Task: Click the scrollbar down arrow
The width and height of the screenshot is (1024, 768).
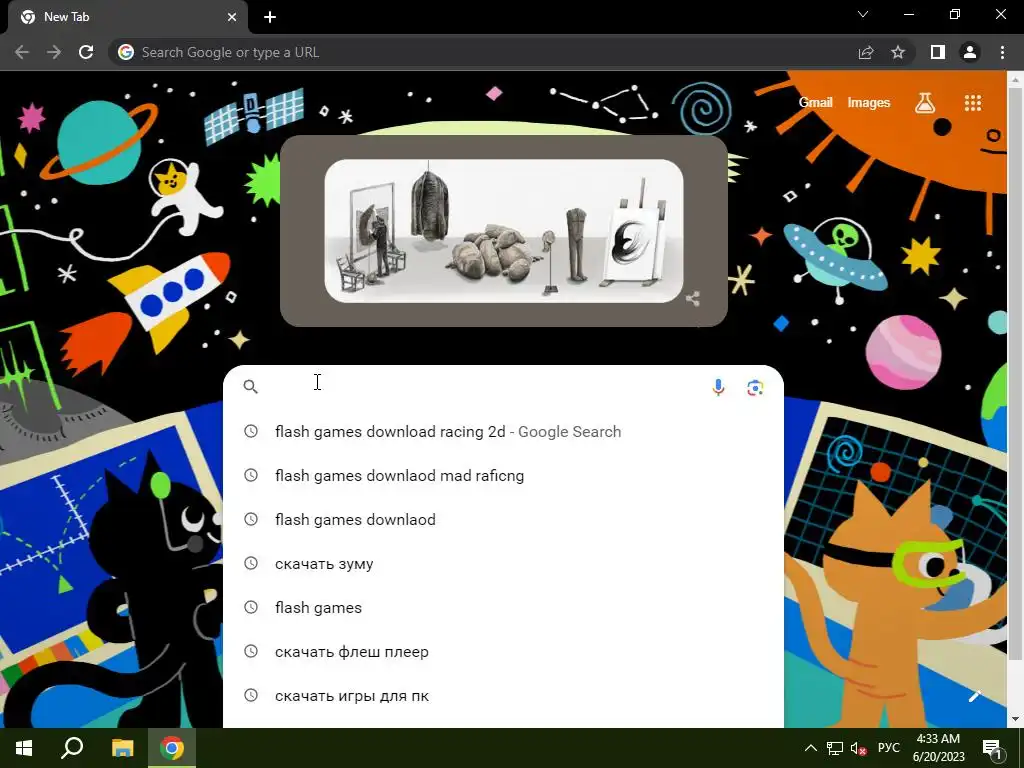Action: tap(1016, 719)
